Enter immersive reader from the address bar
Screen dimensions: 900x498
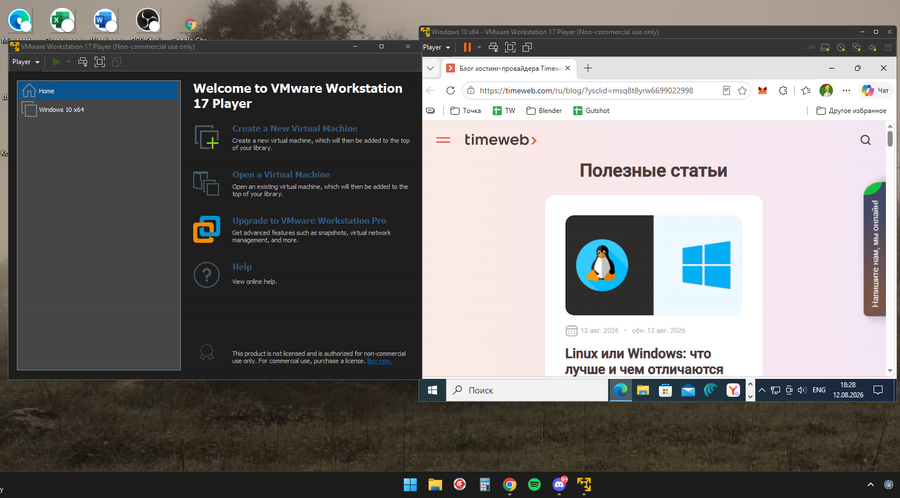[726, 91]
